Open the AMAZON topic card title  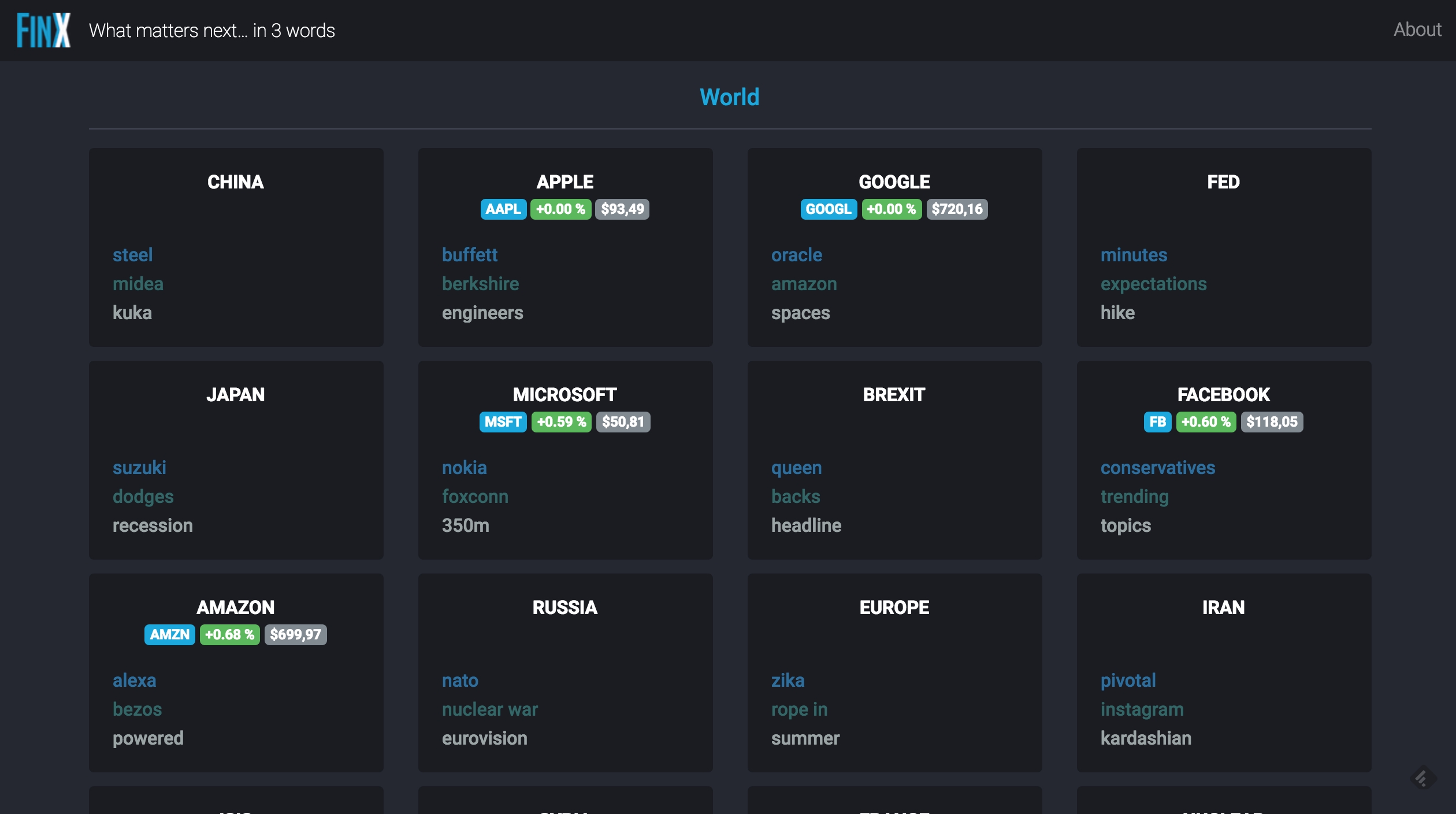(236, 608)
